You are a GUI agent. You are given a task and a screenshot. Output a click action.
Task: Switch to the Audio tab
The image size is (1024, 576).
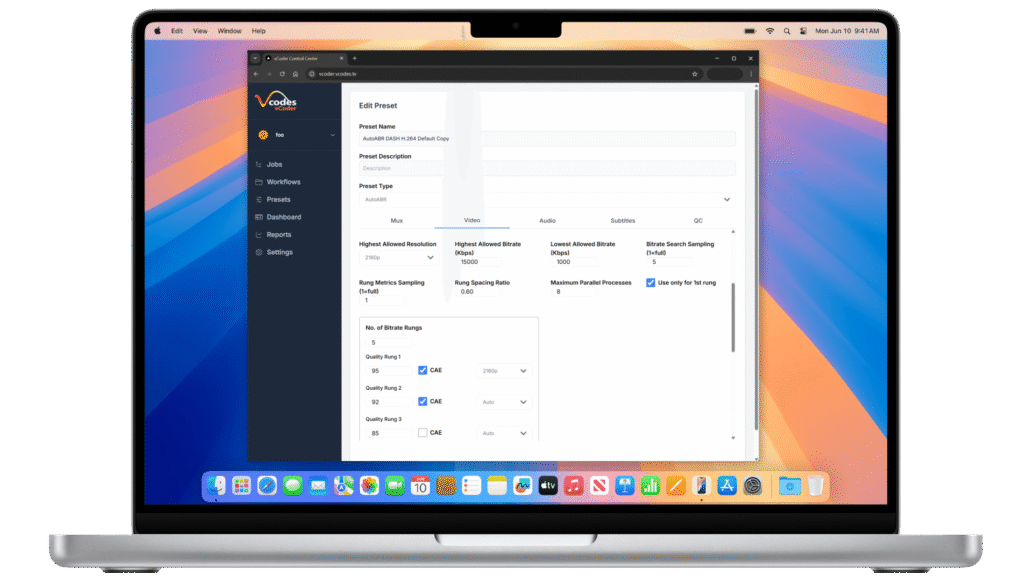pos(547,221)
